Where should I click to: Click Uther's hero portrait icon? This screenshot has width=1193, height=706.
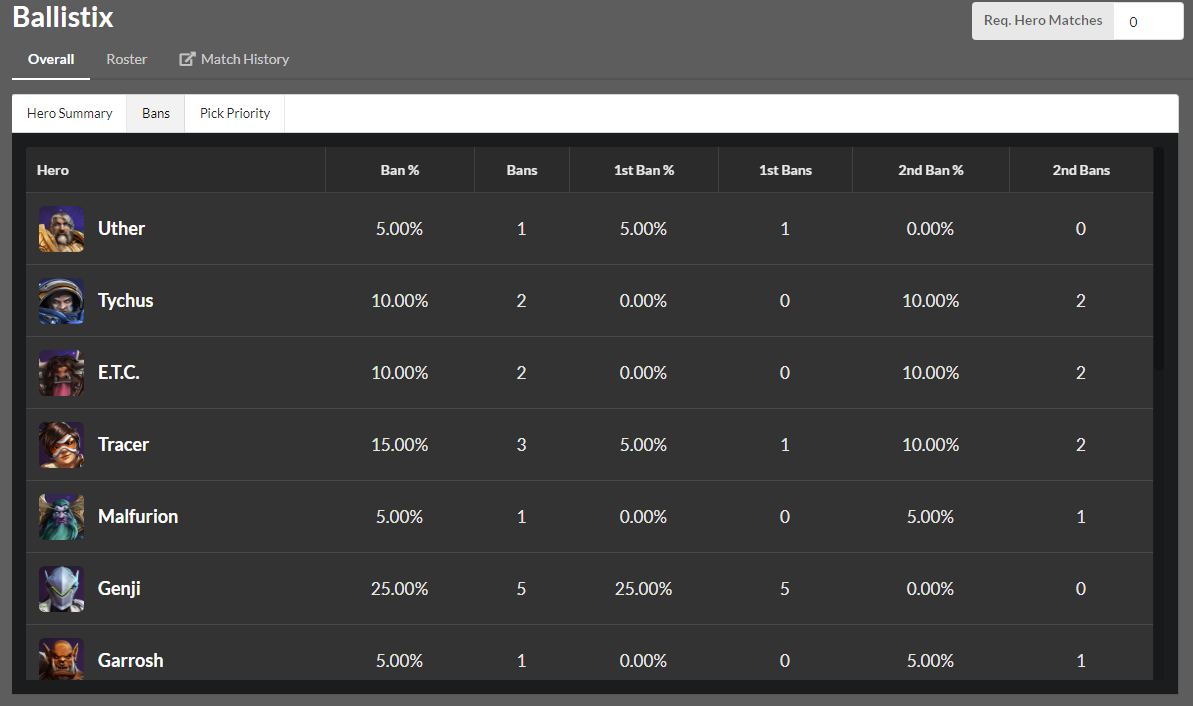coord(62,229)
